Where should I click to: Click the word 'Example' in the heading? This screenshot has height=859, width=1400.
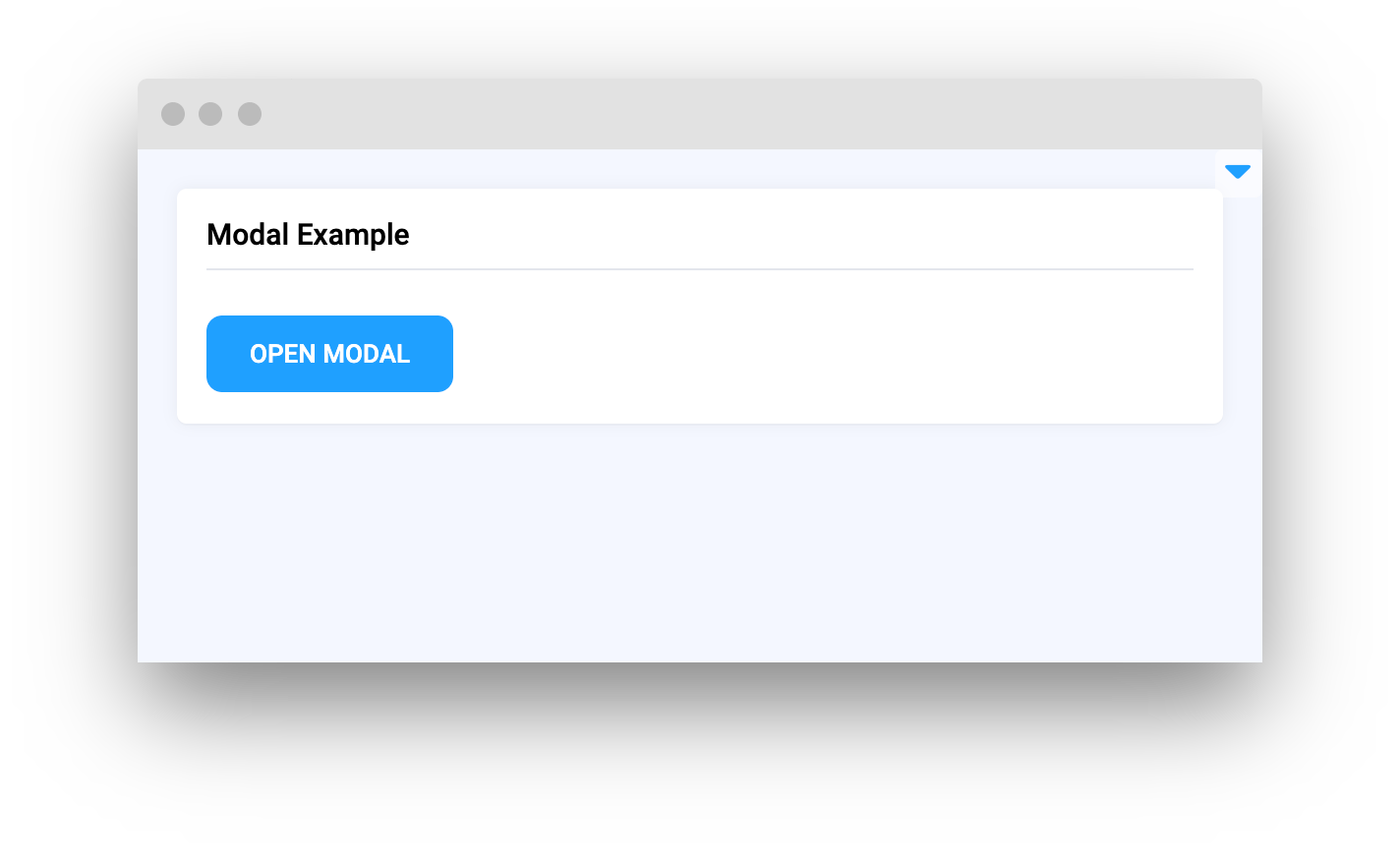pyautogui.click(x=353, y=235)
